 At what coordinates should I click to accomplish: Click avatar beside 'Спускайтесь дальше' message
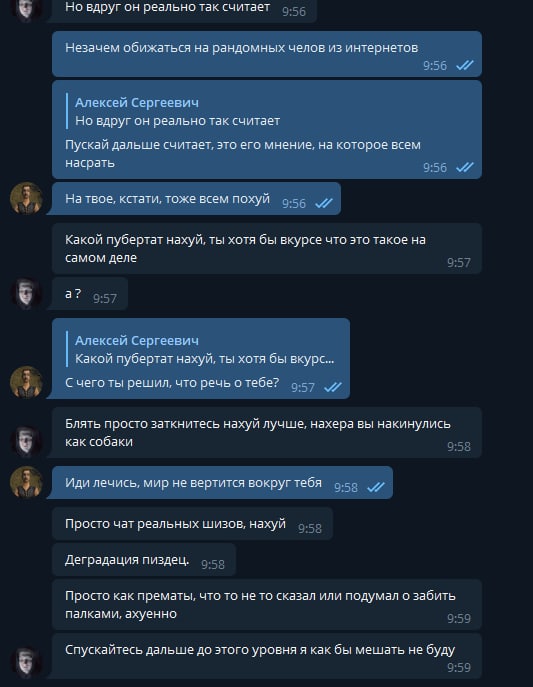(26, 662)
